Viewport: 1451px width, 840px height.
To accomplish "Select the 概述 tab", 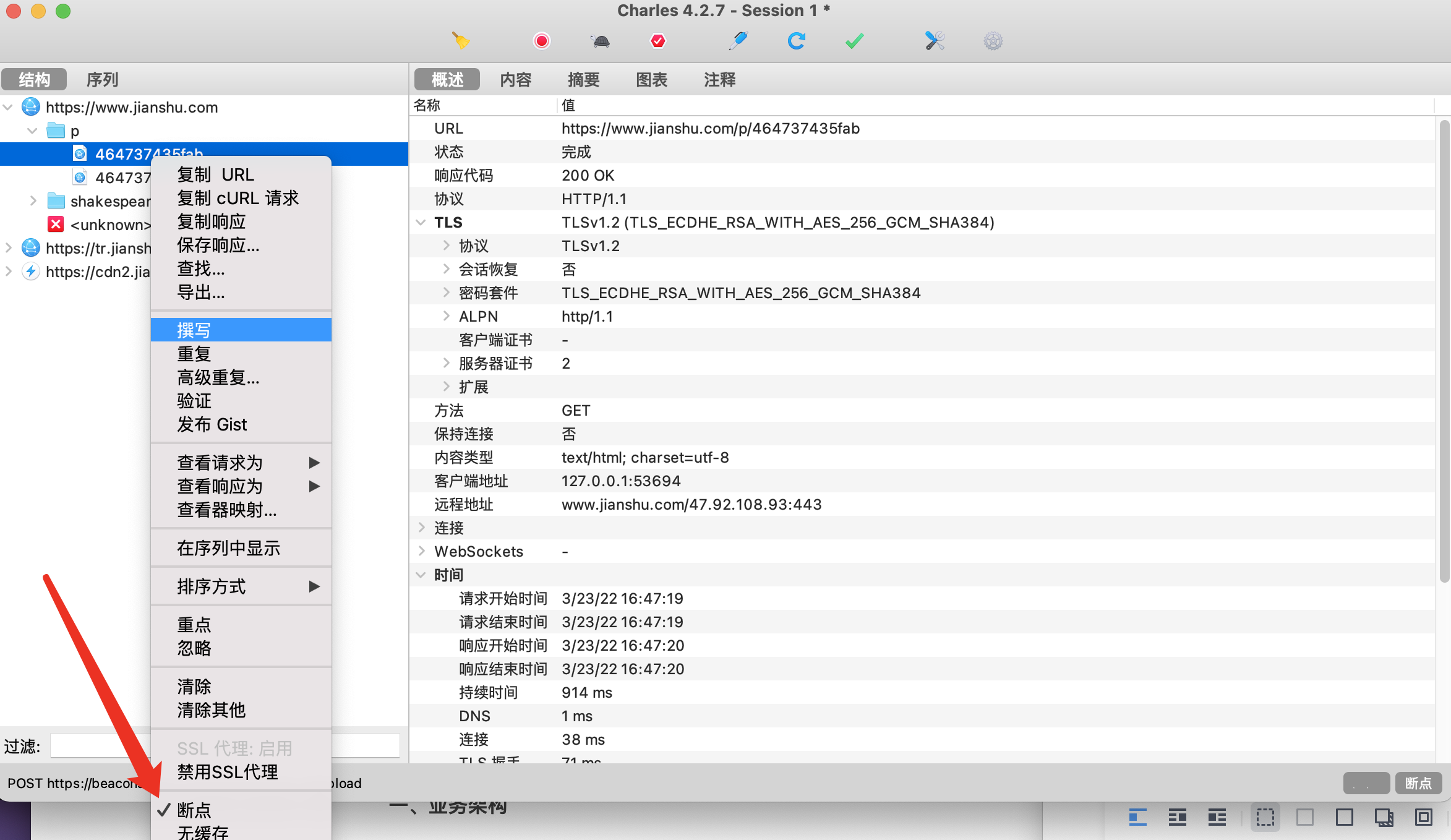I will click(x=447, y=79).
